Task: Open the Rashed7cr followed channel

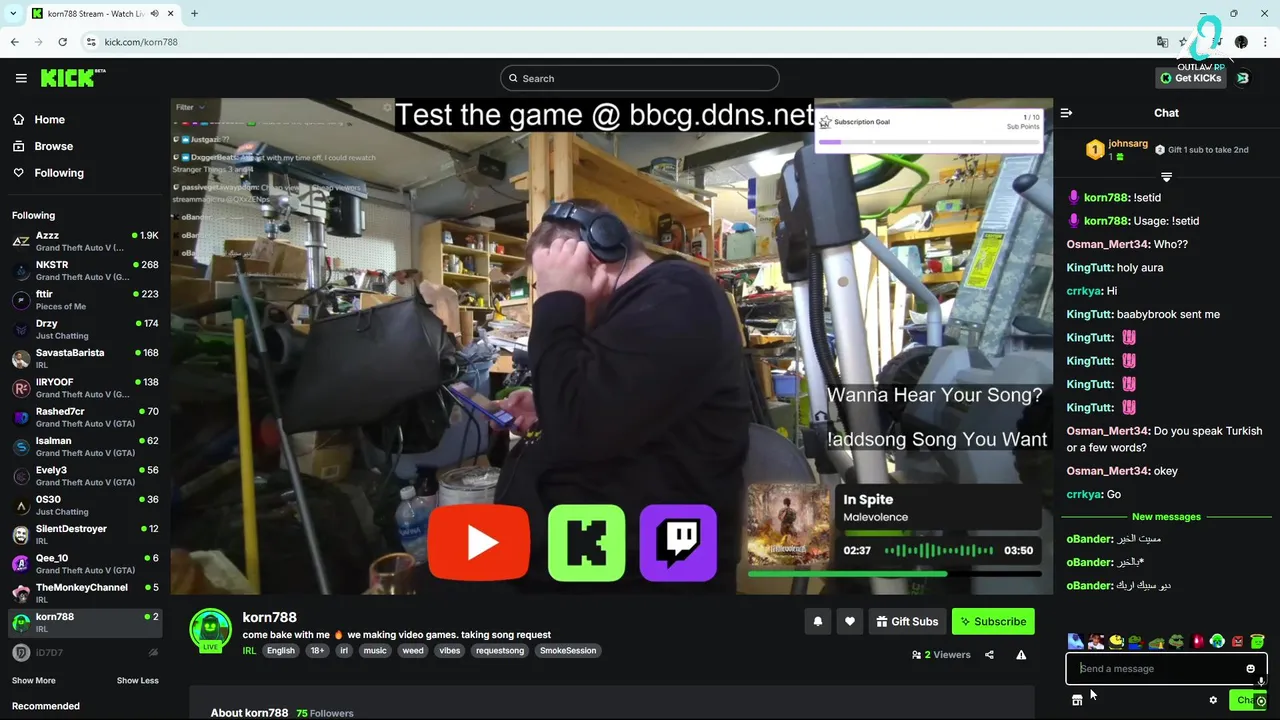Action: point(84,417)
